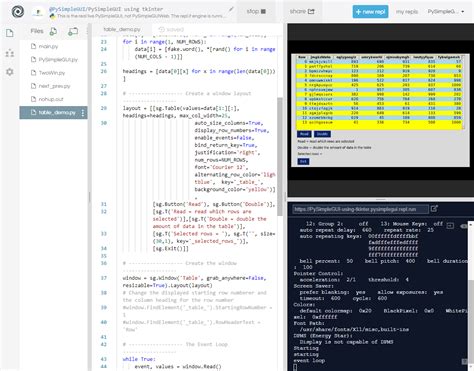Click the Double button in output window
Image resolution: width=474 pixels, height=371 pixels.
click(322, 134)
